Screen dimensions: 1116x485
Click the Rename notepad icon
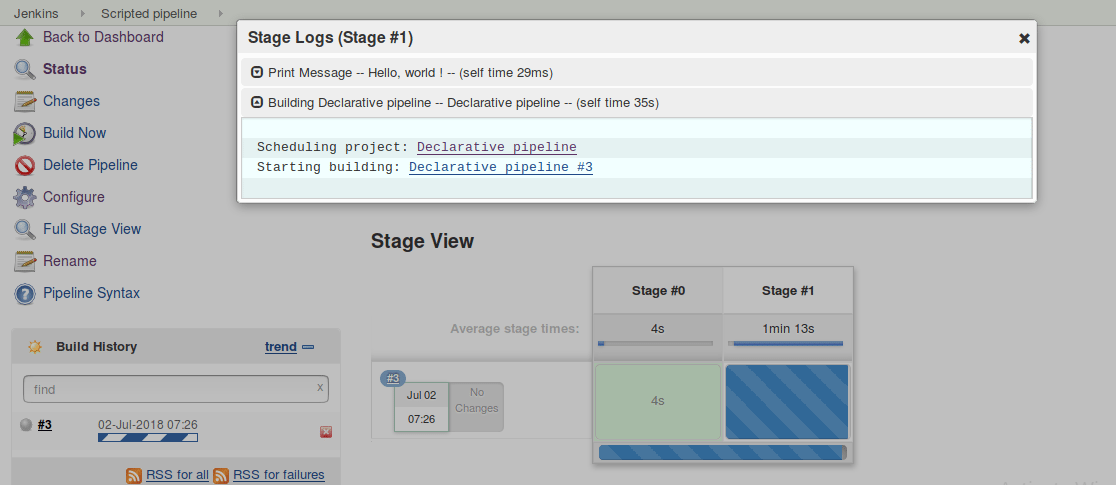point(24,261)
